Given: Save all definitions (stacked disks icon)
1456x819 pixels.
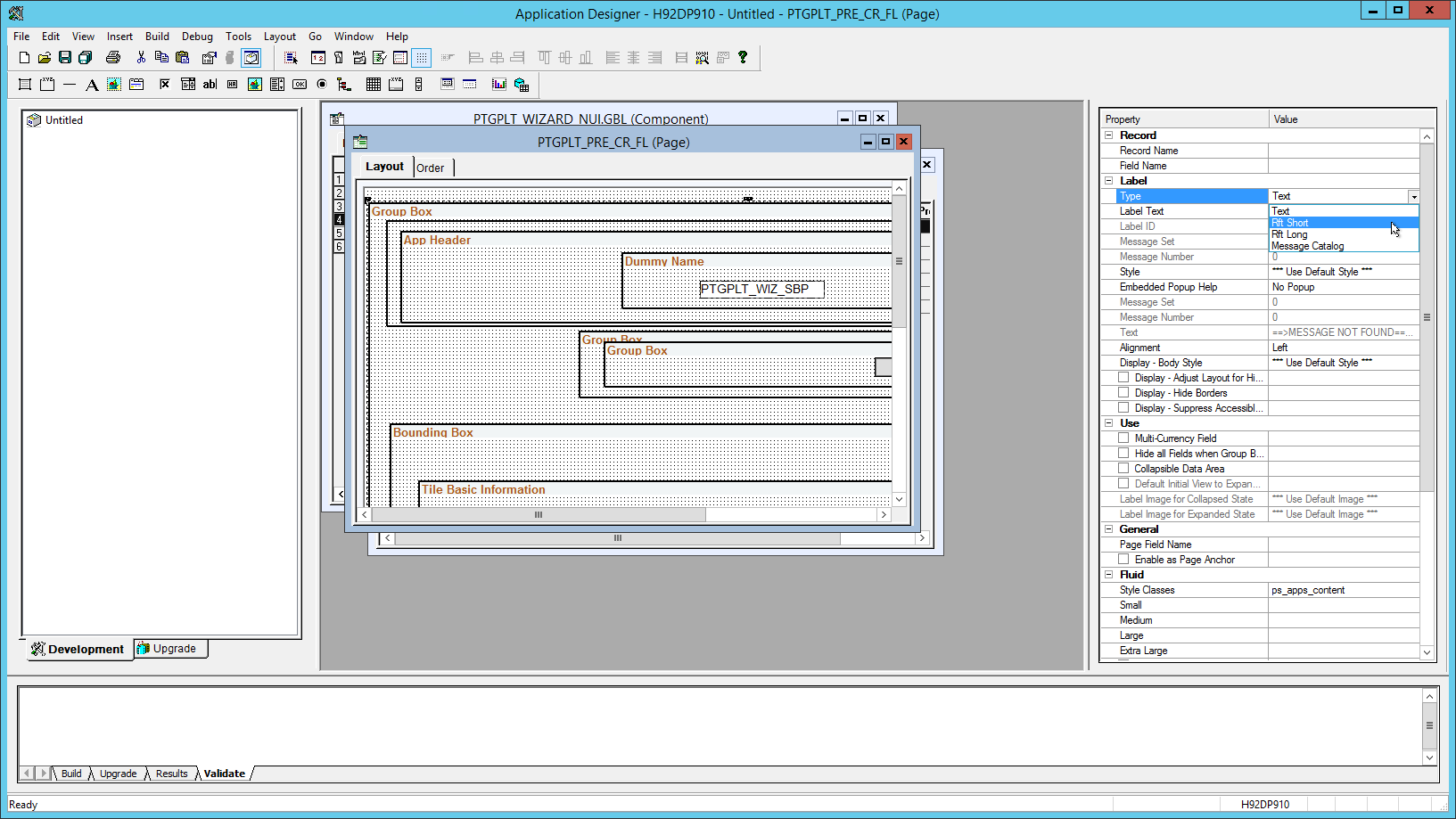Looking at the screenshot, I should click(x=86, y=58).
